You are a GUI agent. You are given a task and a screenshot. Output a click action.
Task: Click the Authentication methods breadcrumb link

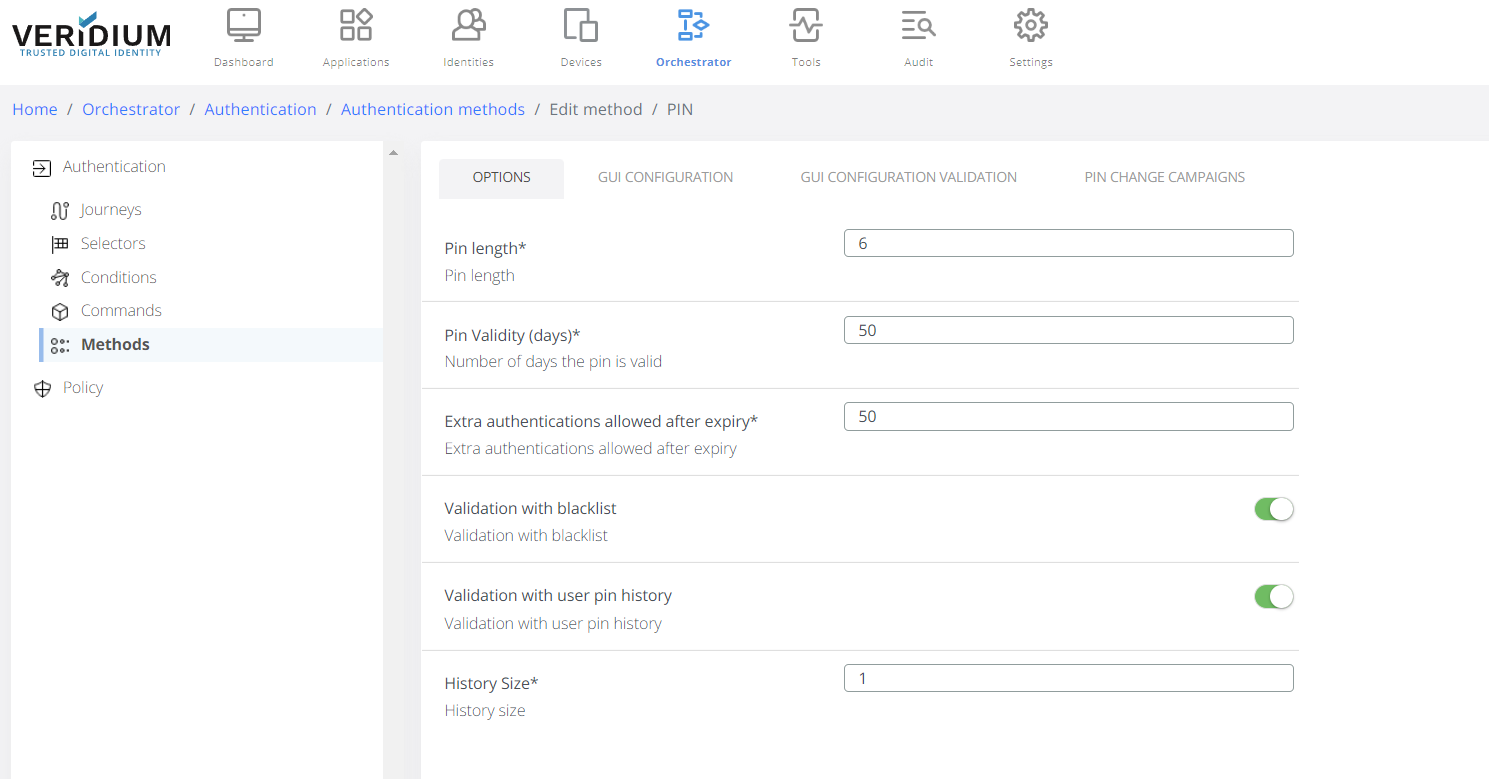(432, 110)
